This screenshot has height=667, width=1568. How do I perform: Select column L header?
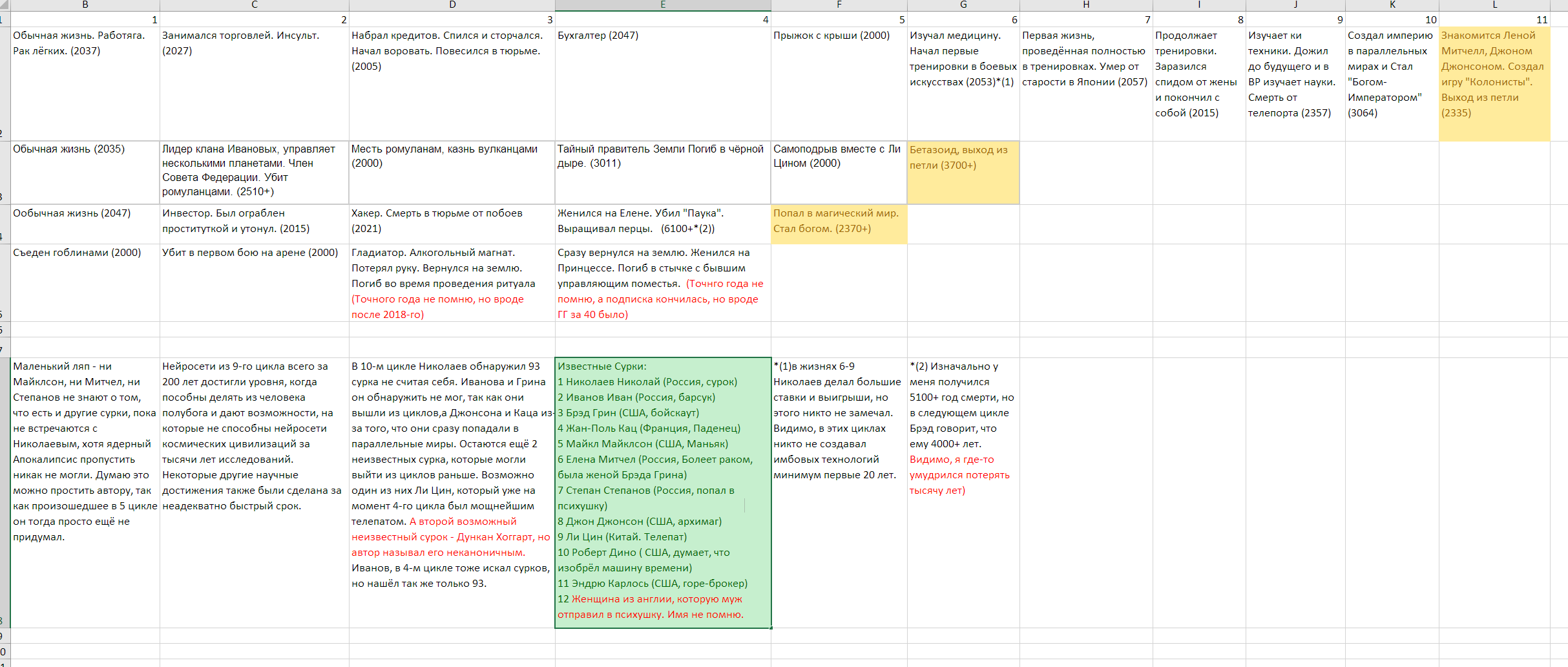(1494, 5)
